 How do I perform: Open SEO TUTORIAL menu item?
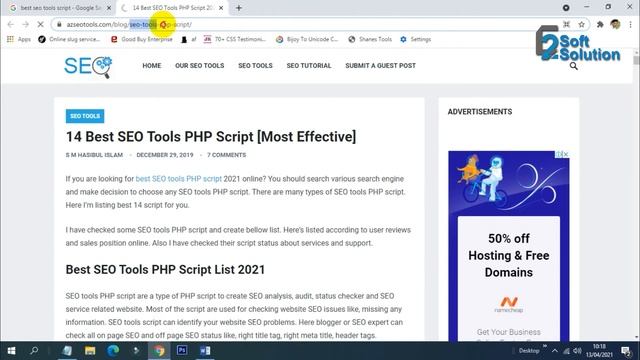[309, 66]
